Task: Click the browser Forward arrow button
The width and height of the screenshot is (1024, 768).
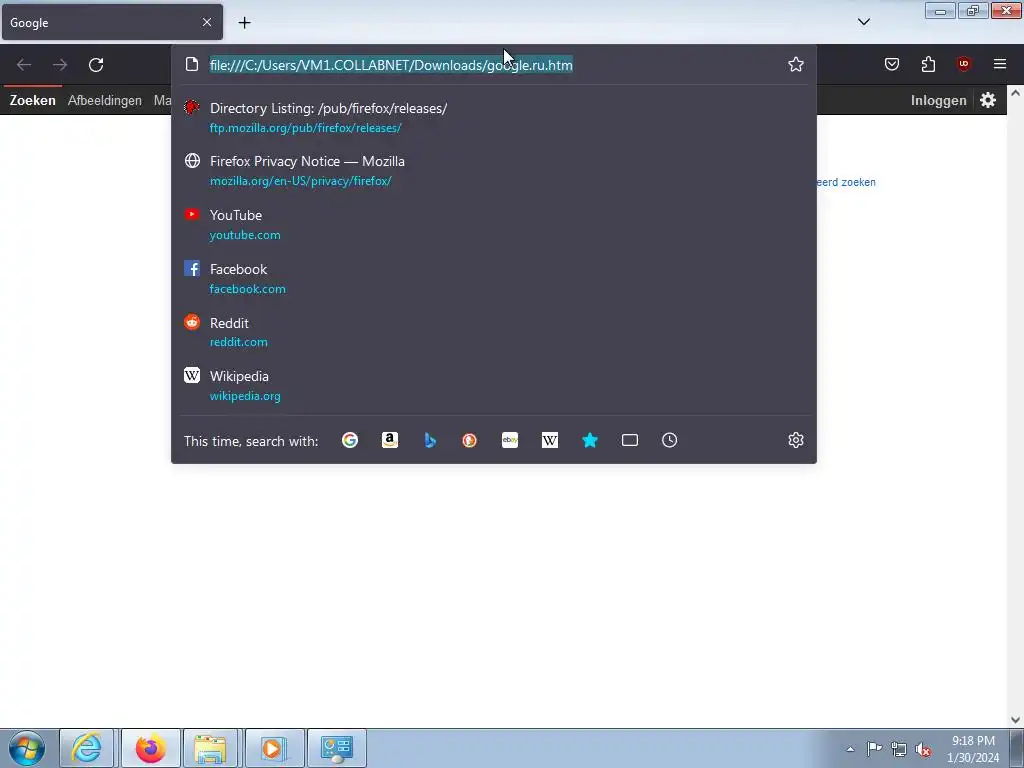Action: tap(60, 65)
